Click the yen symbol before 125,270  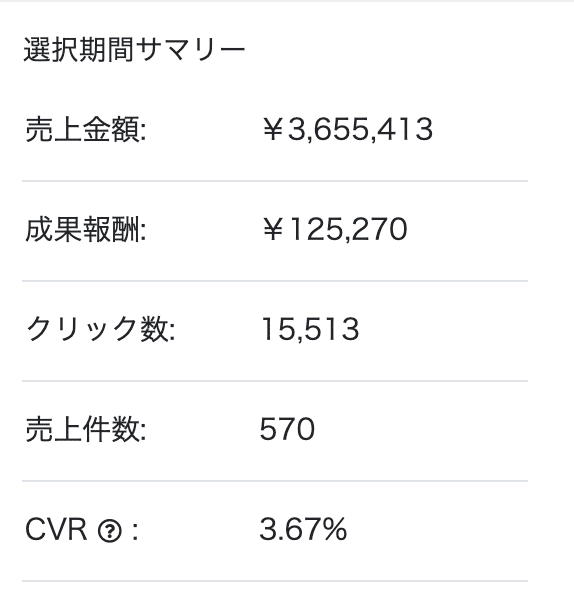click(x=272, y=230)
